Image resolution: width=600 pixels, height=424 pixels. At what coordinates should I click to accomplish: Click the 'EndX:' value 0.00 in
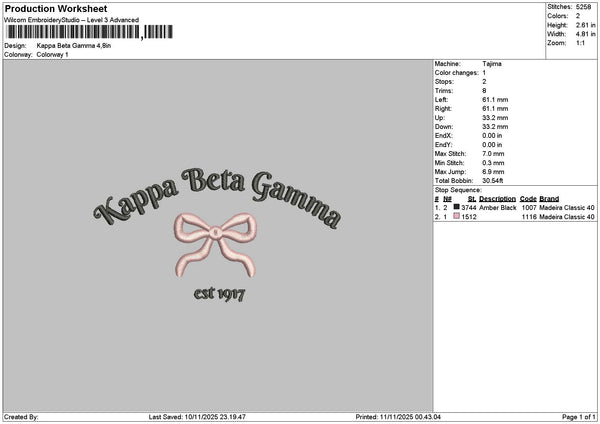click(x=492, y=136)
